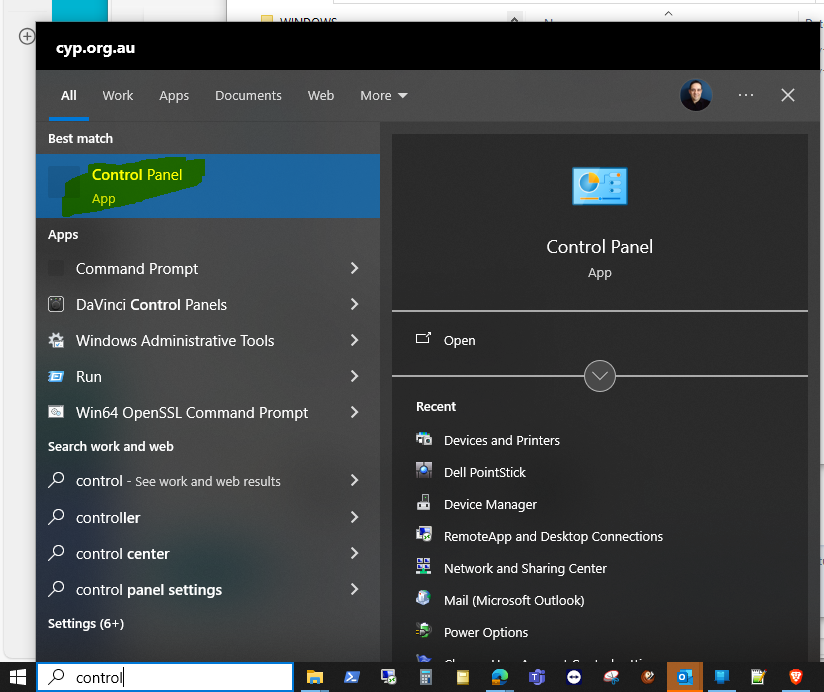This screenshot has width=824, height=692.
Task: Click the Windows Administrative Tools gear icon
Action: click(x=56, y=340)
